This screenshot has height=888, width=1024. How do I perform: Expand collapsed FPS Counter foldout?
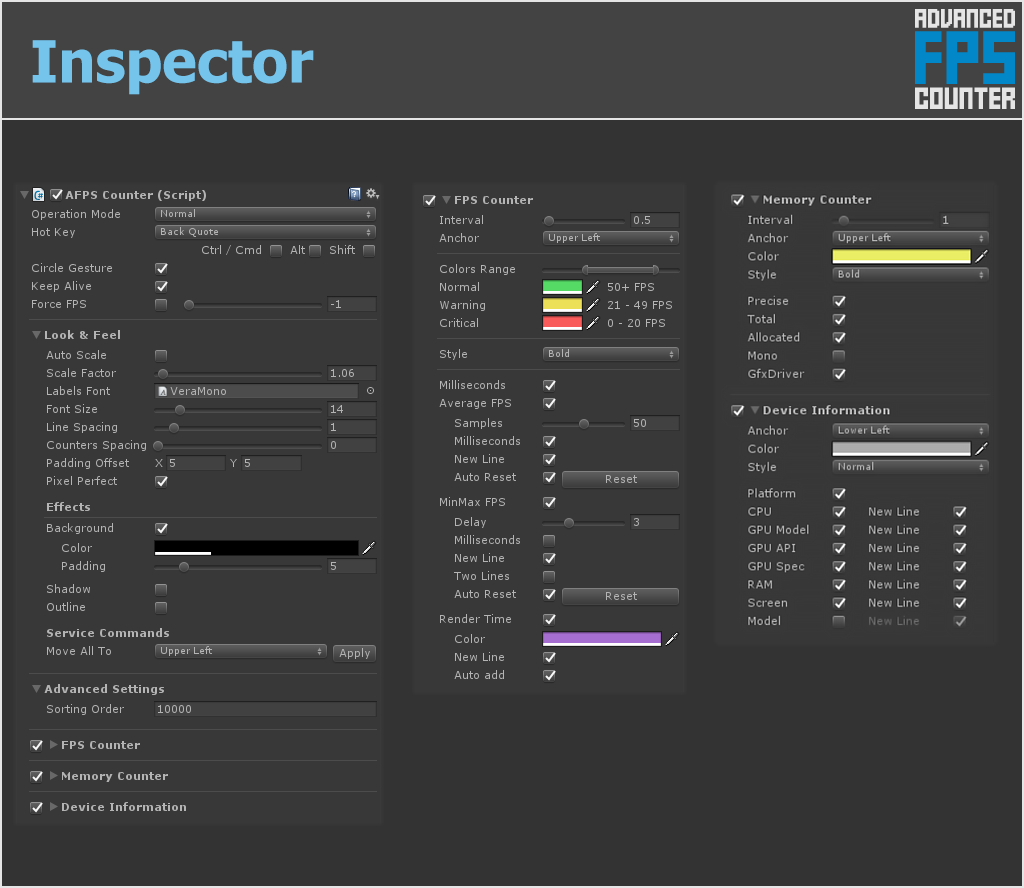pyautogui.click(x=54, y=744)
